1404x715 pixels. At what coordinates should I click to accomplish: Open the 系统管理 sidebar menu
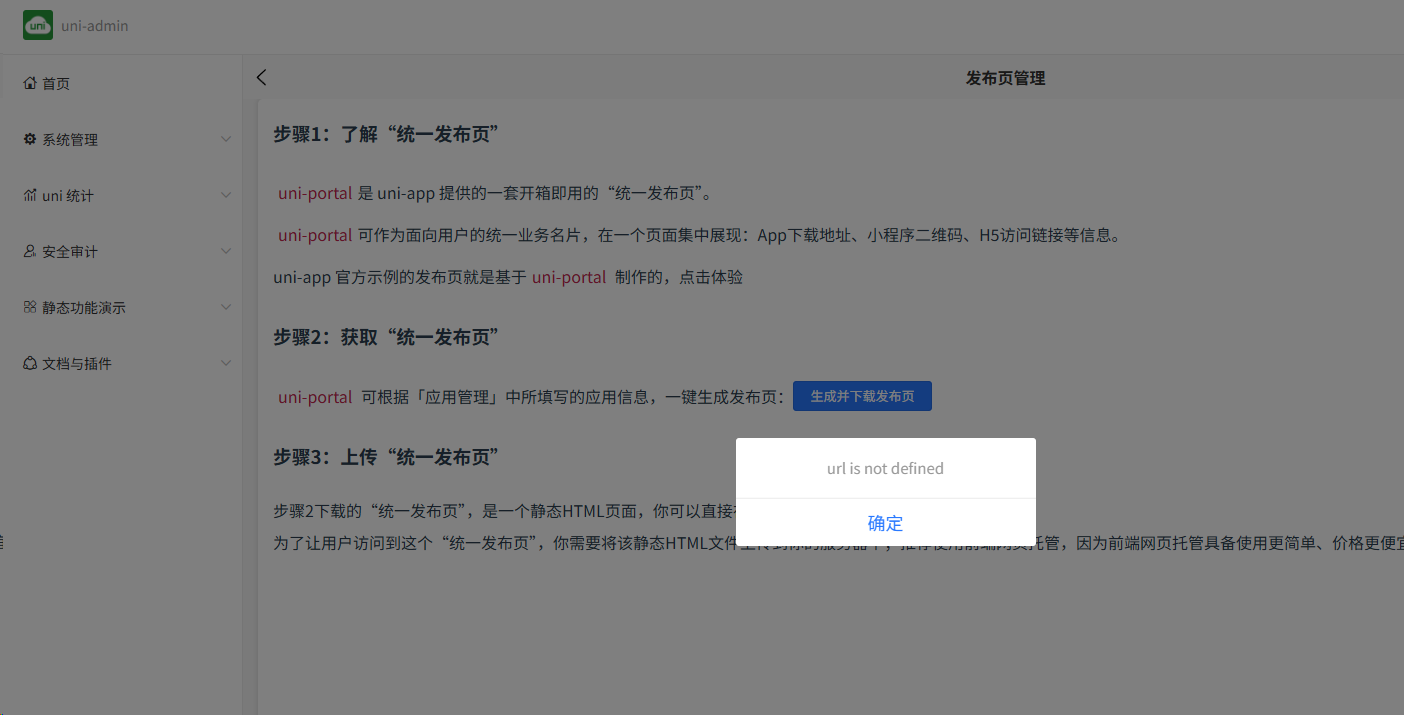click(x=121, y=139)
